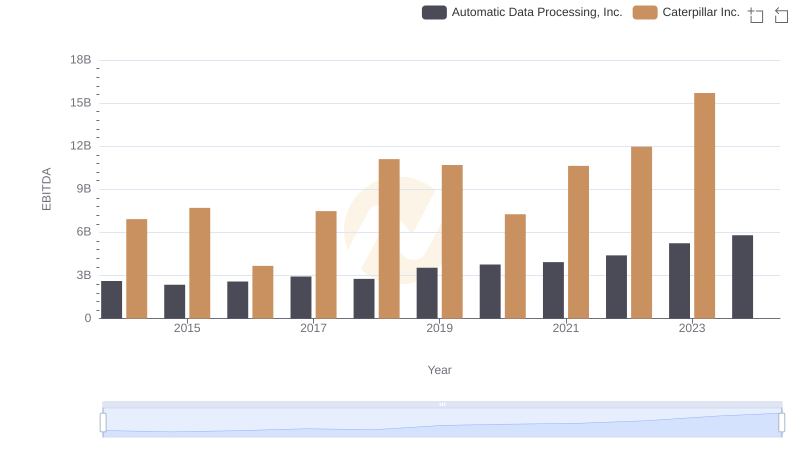This screenshot has height=461, width=800.
Task: Click the zoom reset icon
Action: click(781, 15)
